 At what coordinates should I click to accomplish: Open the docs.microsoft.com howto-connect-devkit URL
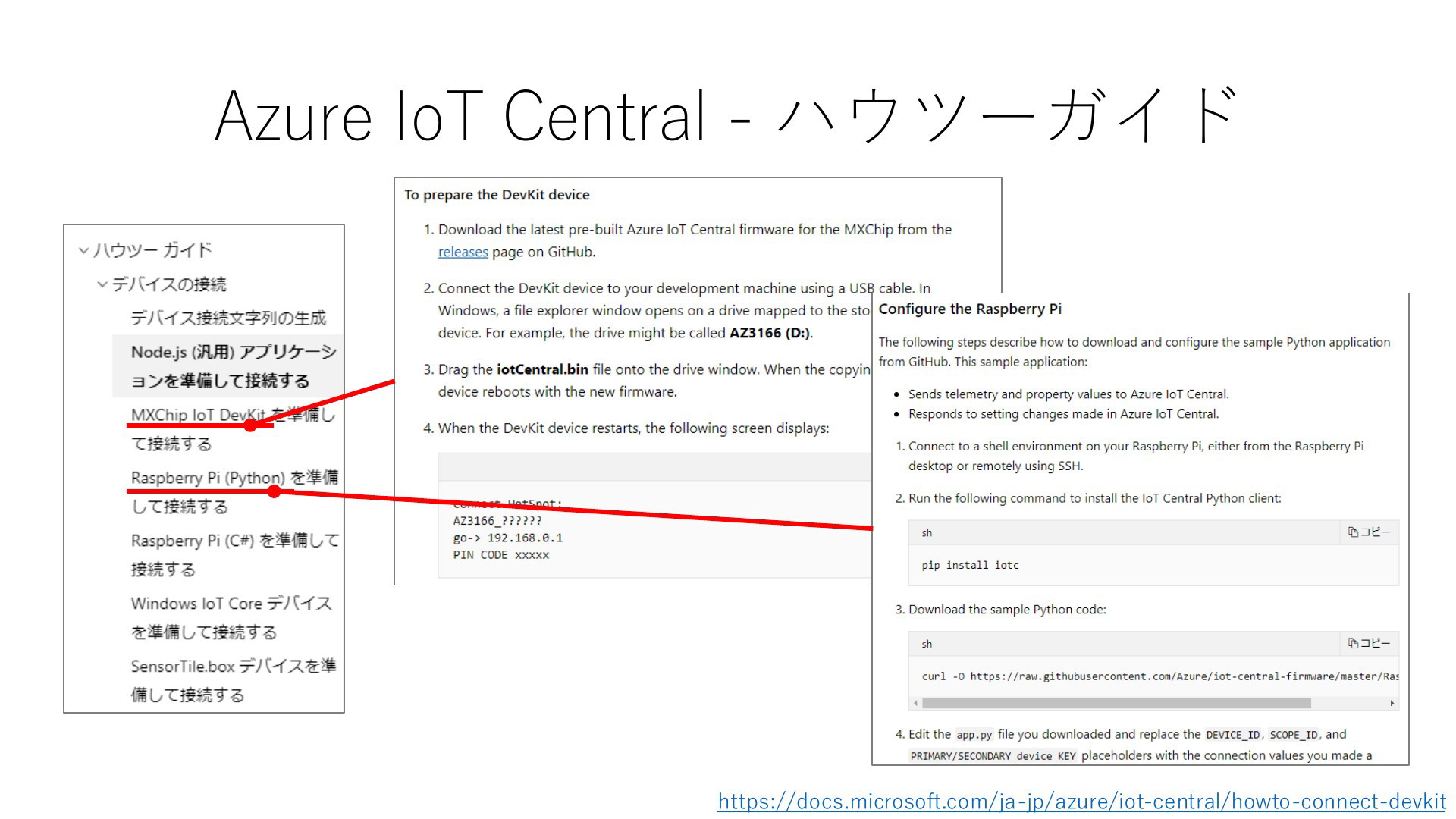[x=1082, y=802]
